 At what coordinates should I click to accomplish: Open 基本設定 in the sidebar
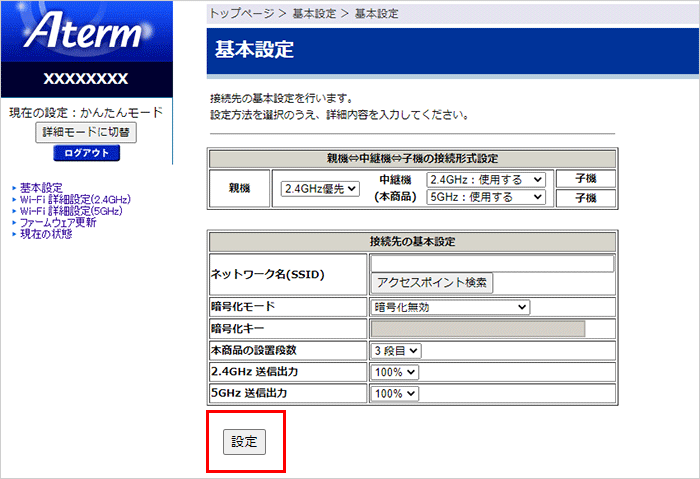41,188
